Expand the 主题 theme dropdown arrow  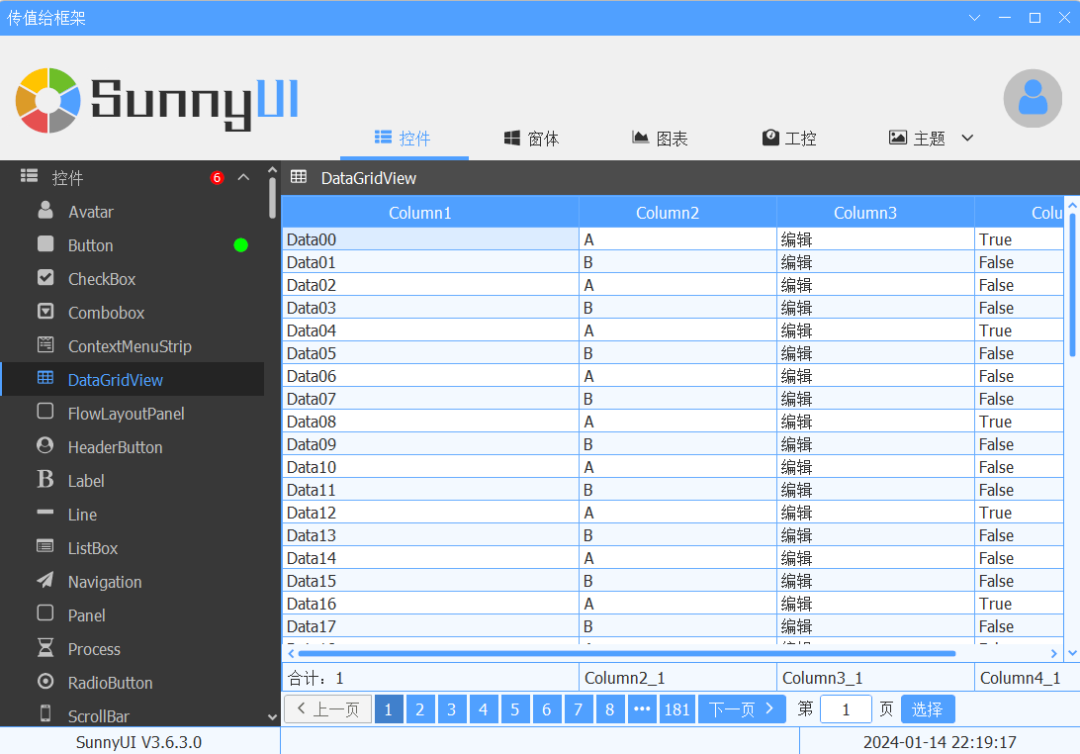coord(967,138)
